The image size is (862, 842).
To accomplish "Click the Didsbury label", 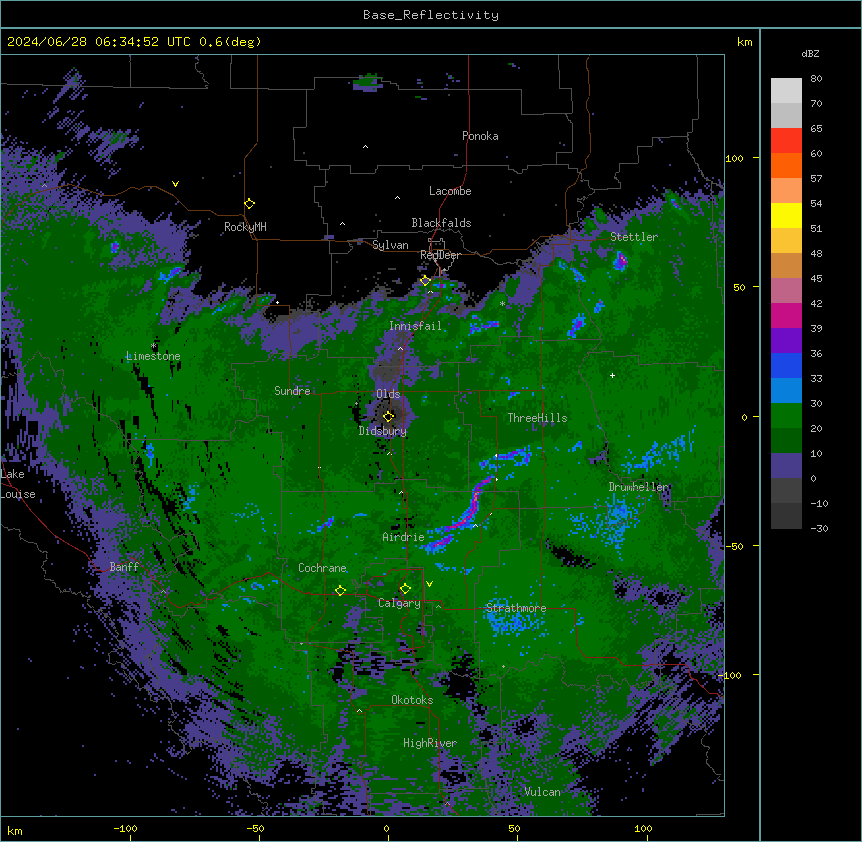I will [383, 431].
